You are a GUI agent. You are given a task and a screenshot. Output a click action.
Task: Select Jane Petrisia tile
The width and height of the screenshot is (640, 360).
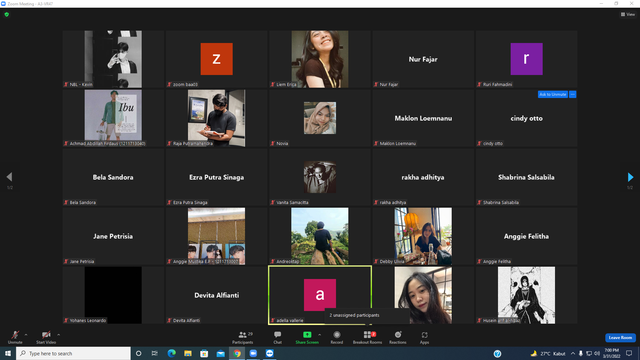click(113, 236)
